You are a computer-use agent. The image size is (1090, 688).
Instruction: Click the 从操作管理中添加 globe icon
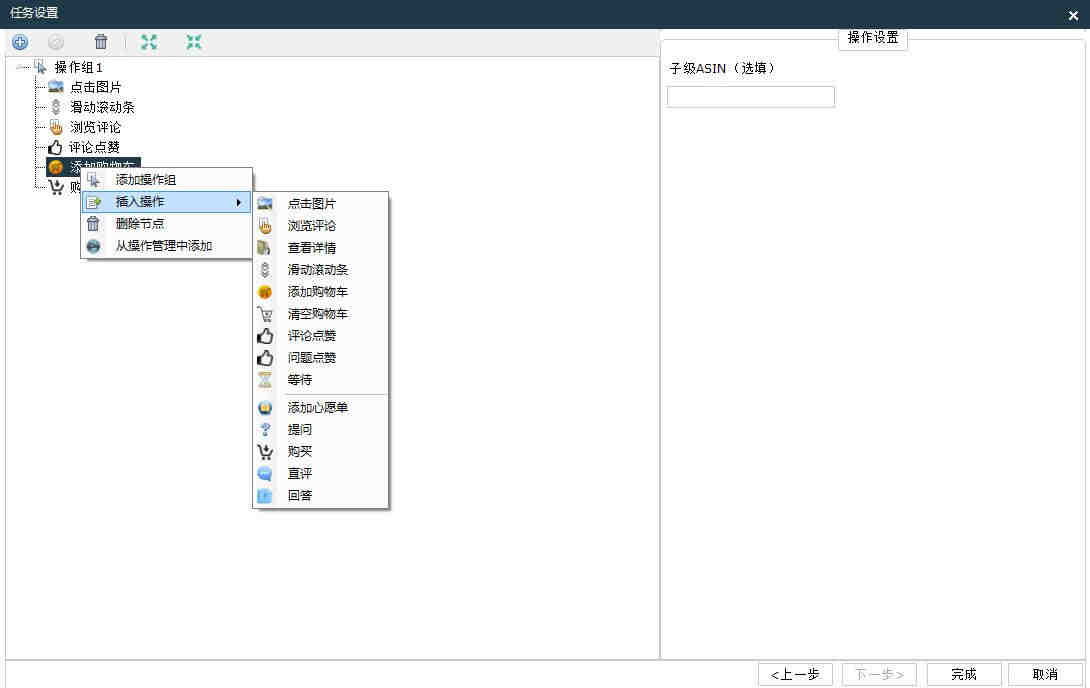click(93, 246)
